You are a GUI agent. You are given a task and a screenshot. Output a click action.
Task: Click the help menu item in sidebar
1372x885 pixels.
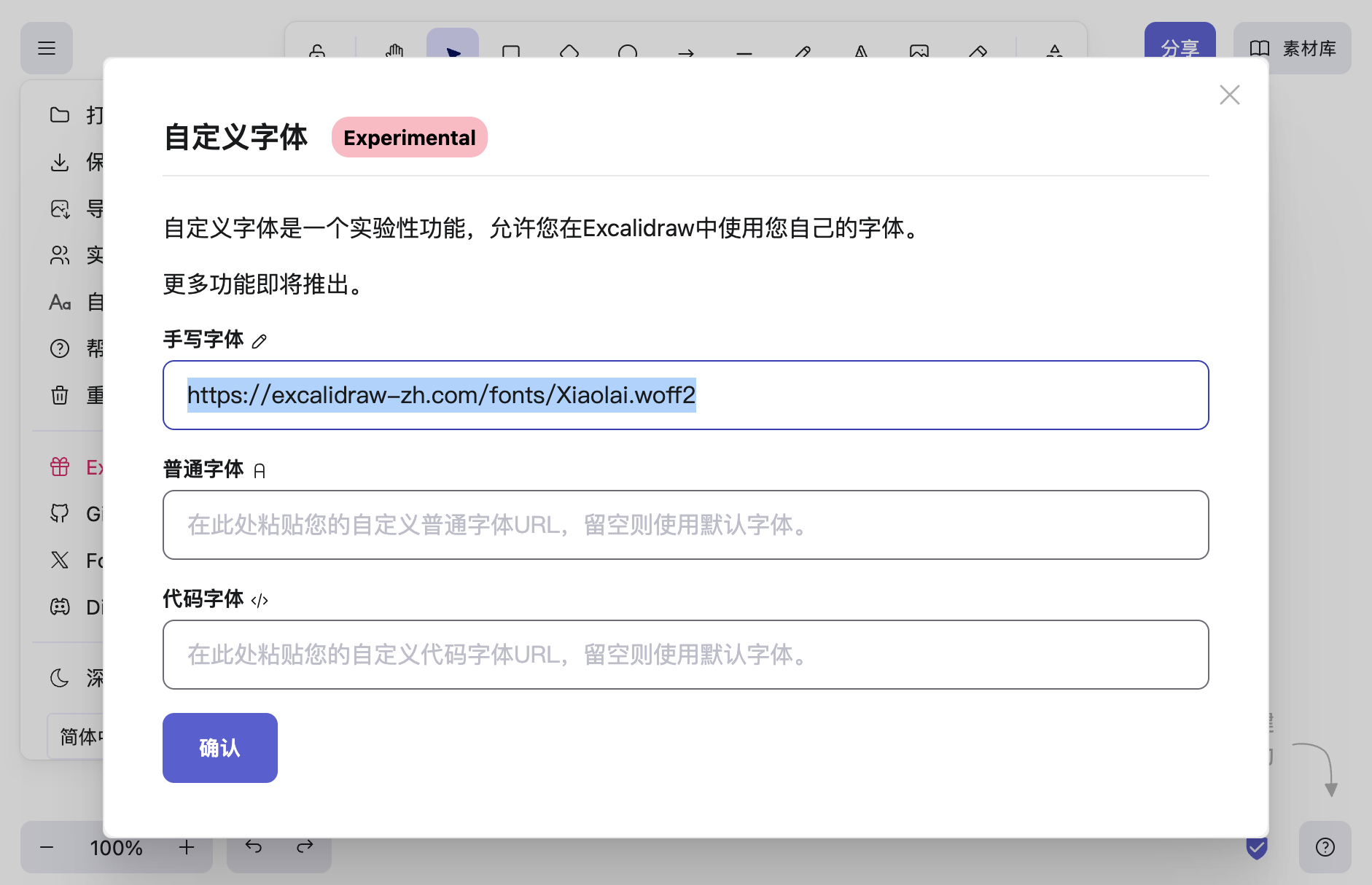69,348
